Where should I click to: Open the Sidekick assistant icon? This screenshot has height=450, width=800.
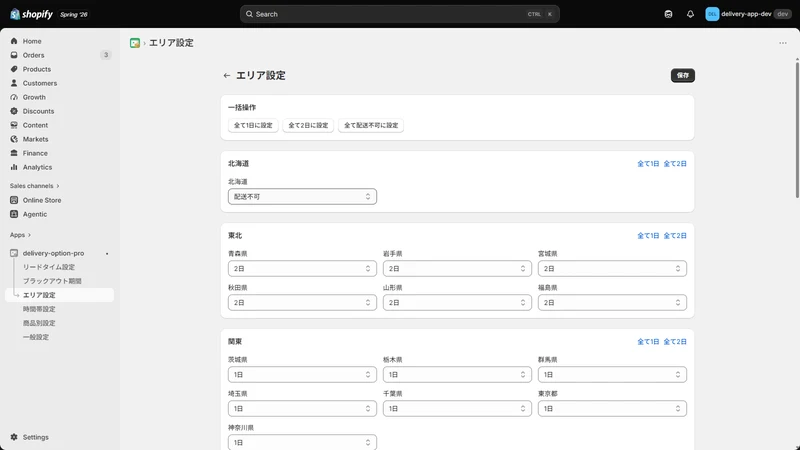point(668,14)
